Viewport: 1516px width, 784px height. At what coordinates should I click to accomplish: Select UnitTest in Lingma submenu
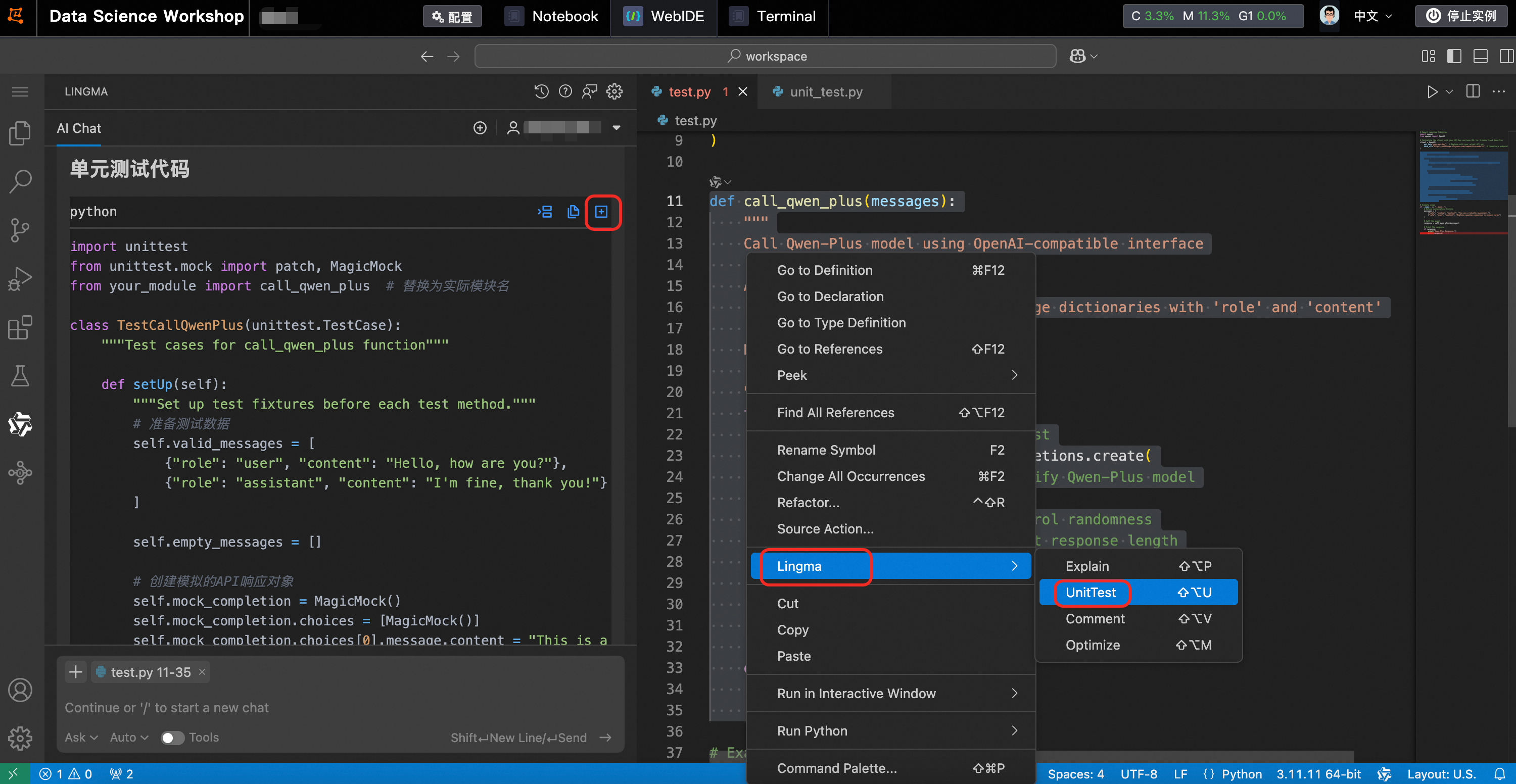[x=1091, y=592]
